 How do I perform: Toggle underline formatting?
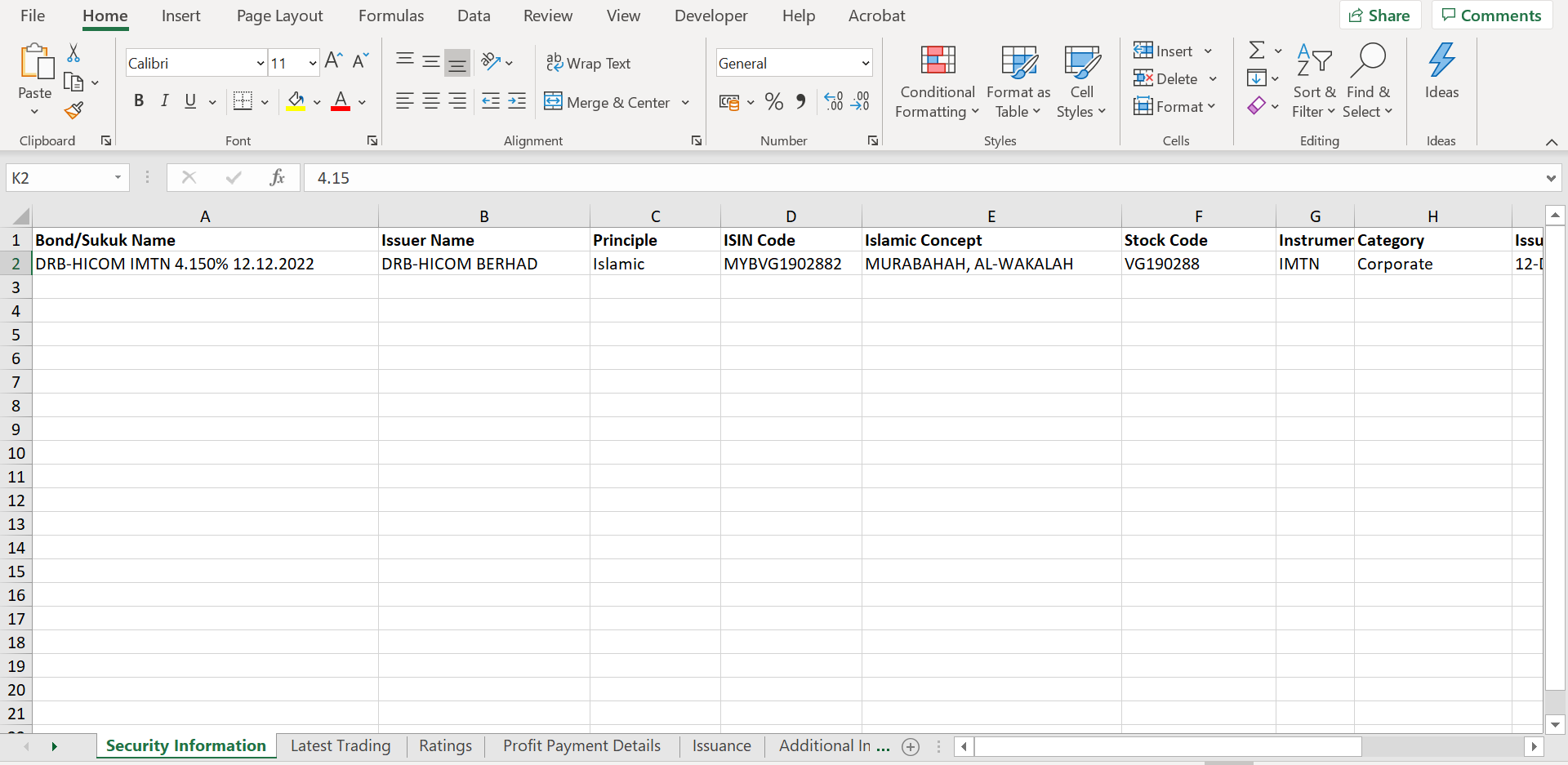coord(189,100)
